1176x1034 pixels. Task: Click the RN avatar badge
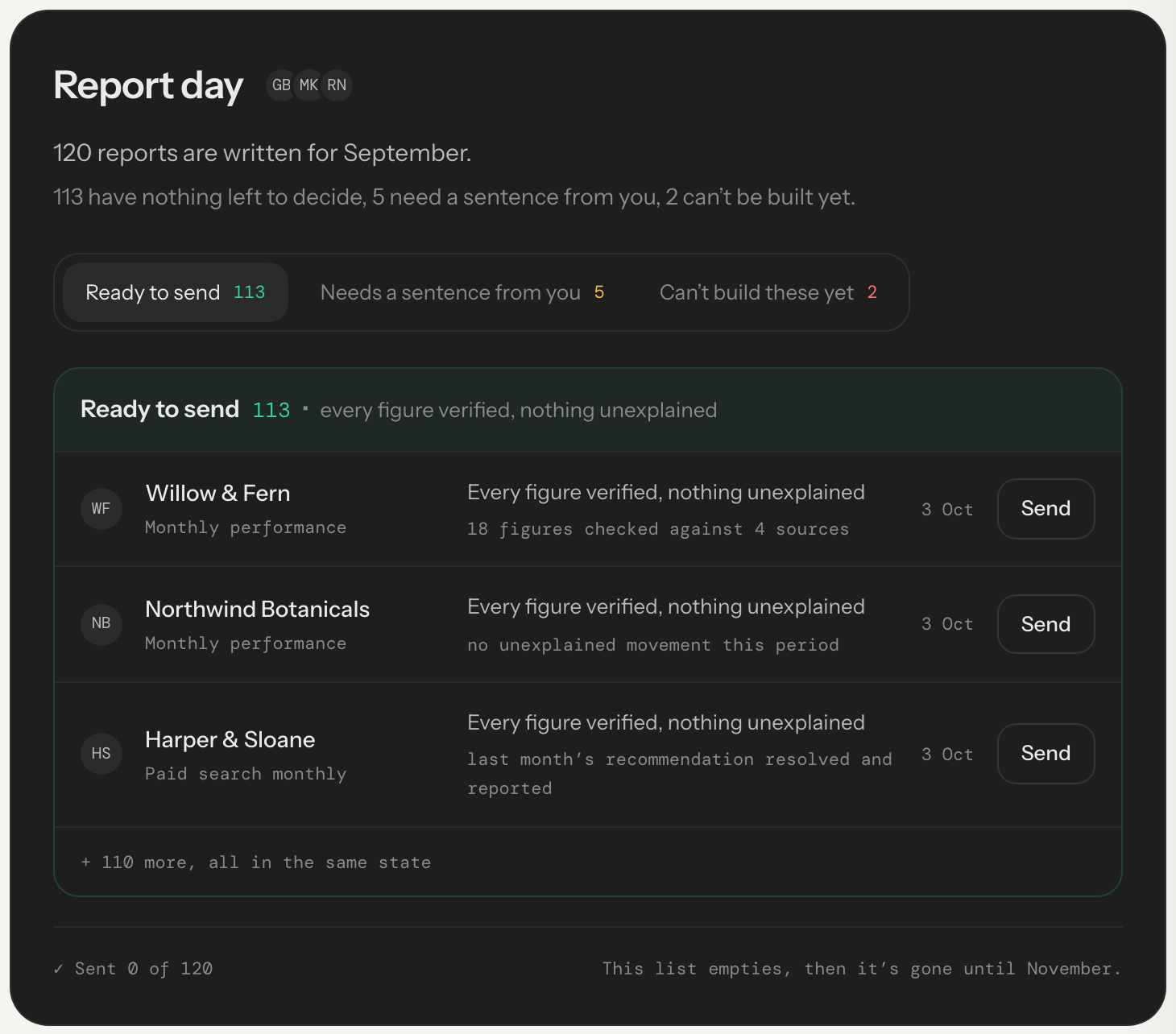[x=337, y=85]
